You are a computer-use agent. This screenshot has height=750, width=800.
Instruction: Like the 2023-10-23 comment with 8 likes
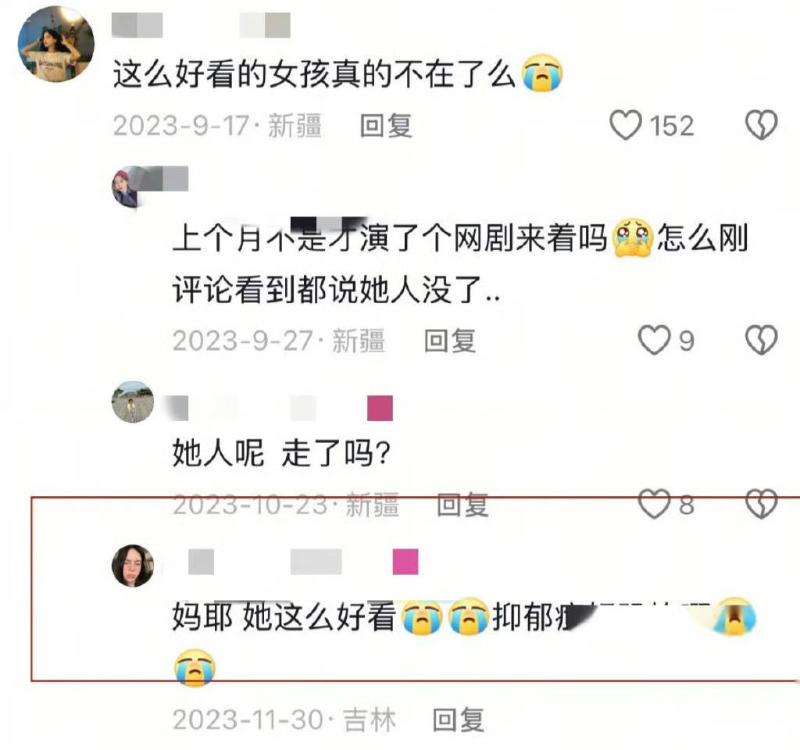click(x=654, y=504)
